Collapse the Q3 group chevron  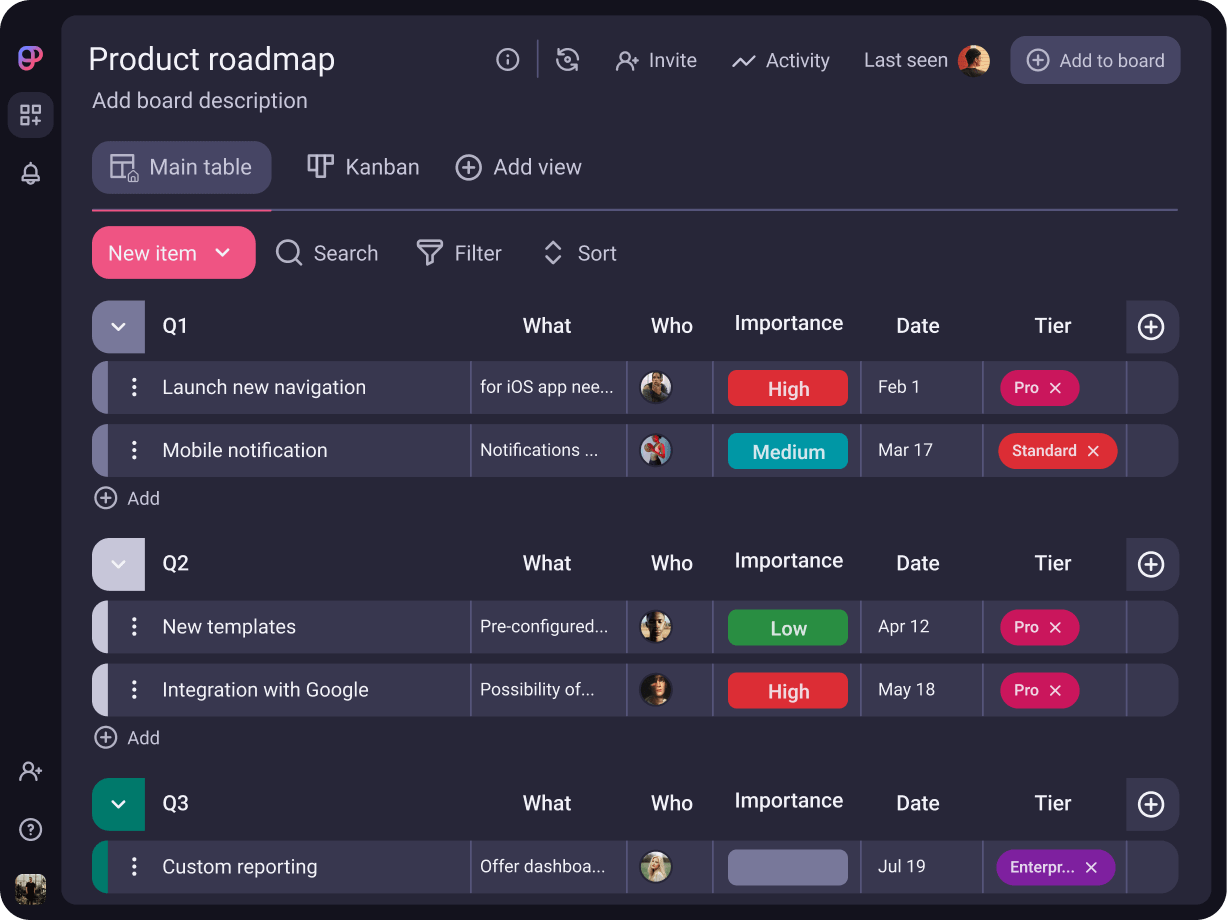click(x=118, y=804)
